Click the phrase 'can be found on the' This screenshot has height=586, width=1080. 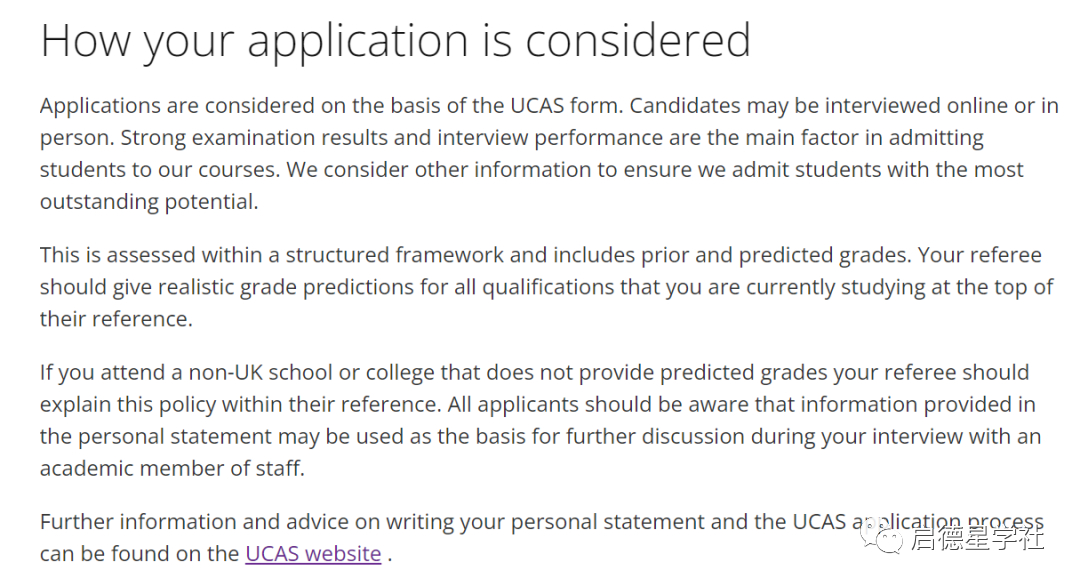138,553
